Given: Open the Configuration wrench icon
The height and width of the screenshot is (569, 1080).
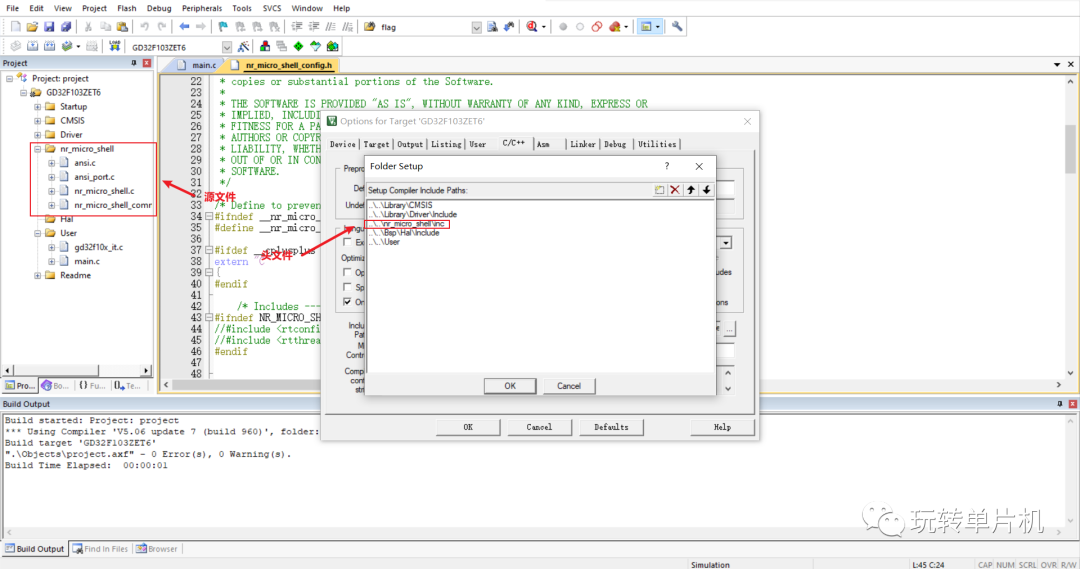Looking at the screenshot, I should [x=677, y=27].
